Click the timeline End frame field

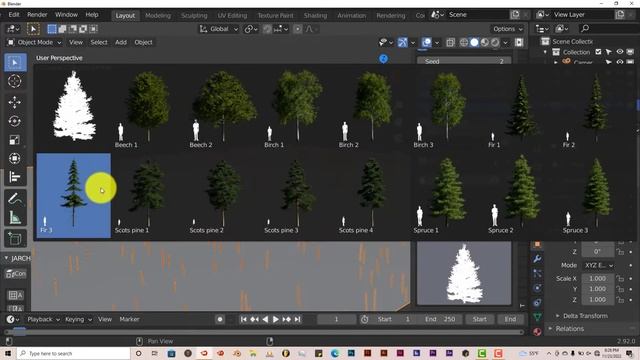tap(440, 319)
